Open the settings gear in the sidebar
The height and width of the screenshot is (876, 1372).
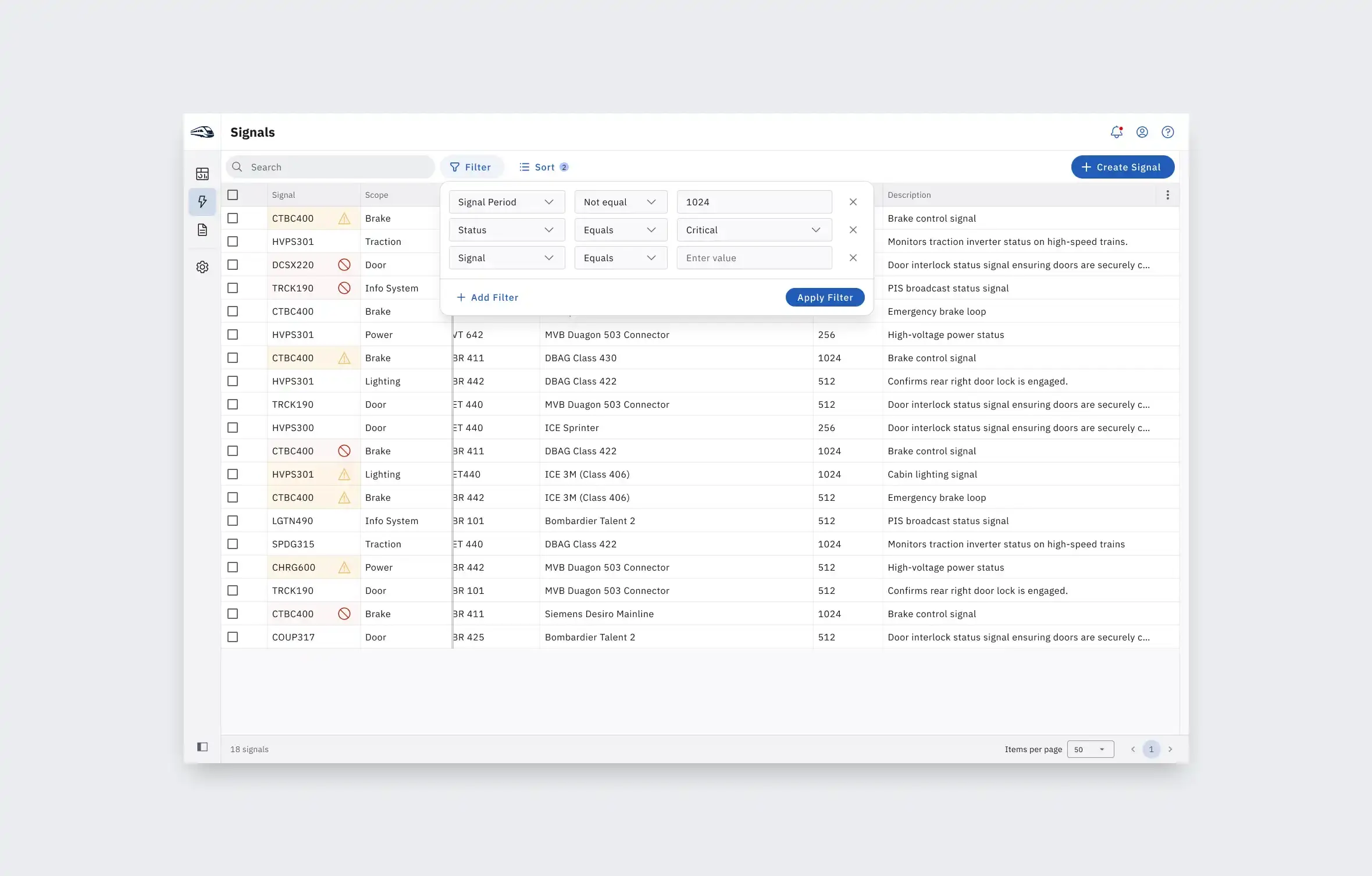[x=202, y=266]
